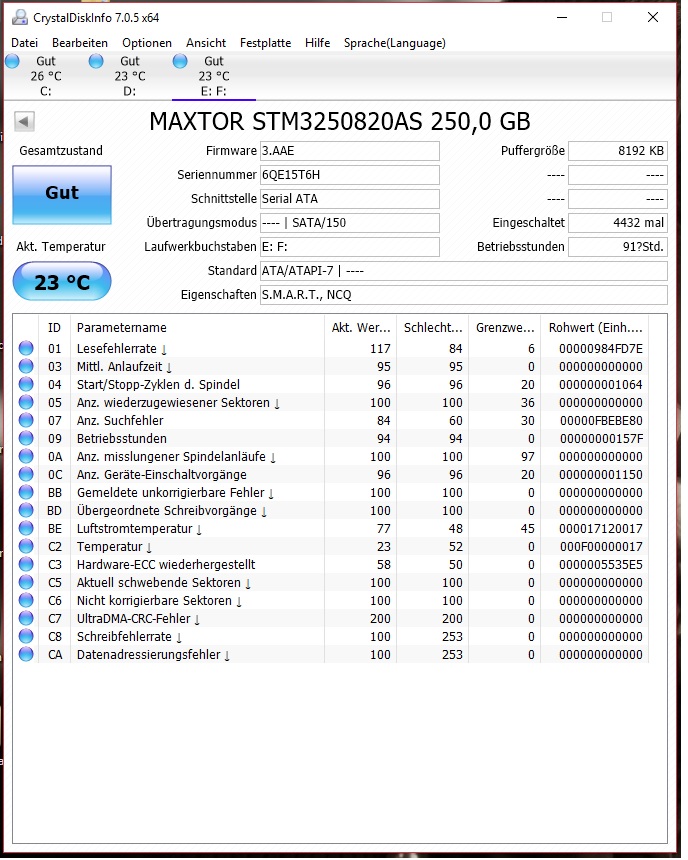The image size is (688, 860).
Task: Click status icon for Mittl. Anlaufzeit row
Action: click(26, 366)
